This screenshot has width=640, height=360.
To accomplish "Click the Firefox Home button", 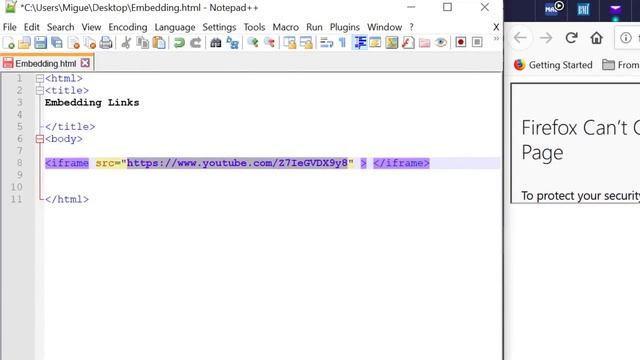I will 596,38.
